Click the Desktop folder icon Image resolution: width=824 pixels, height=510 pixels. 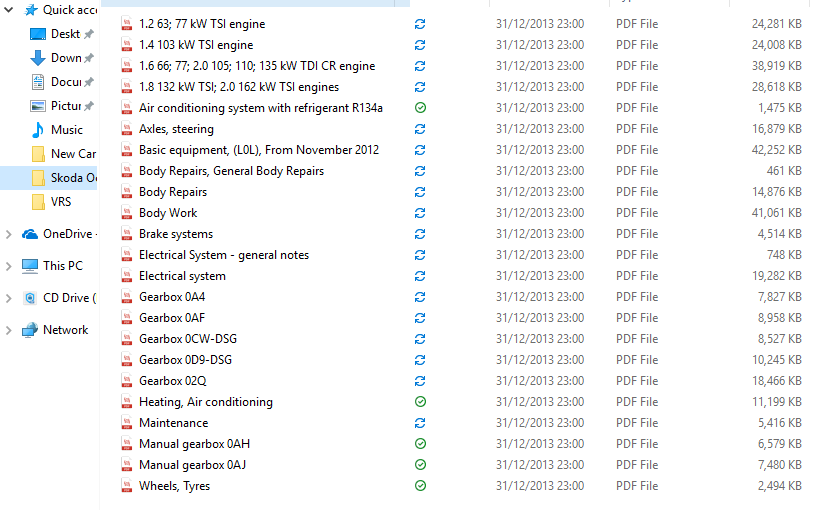[x=38, y=34]
